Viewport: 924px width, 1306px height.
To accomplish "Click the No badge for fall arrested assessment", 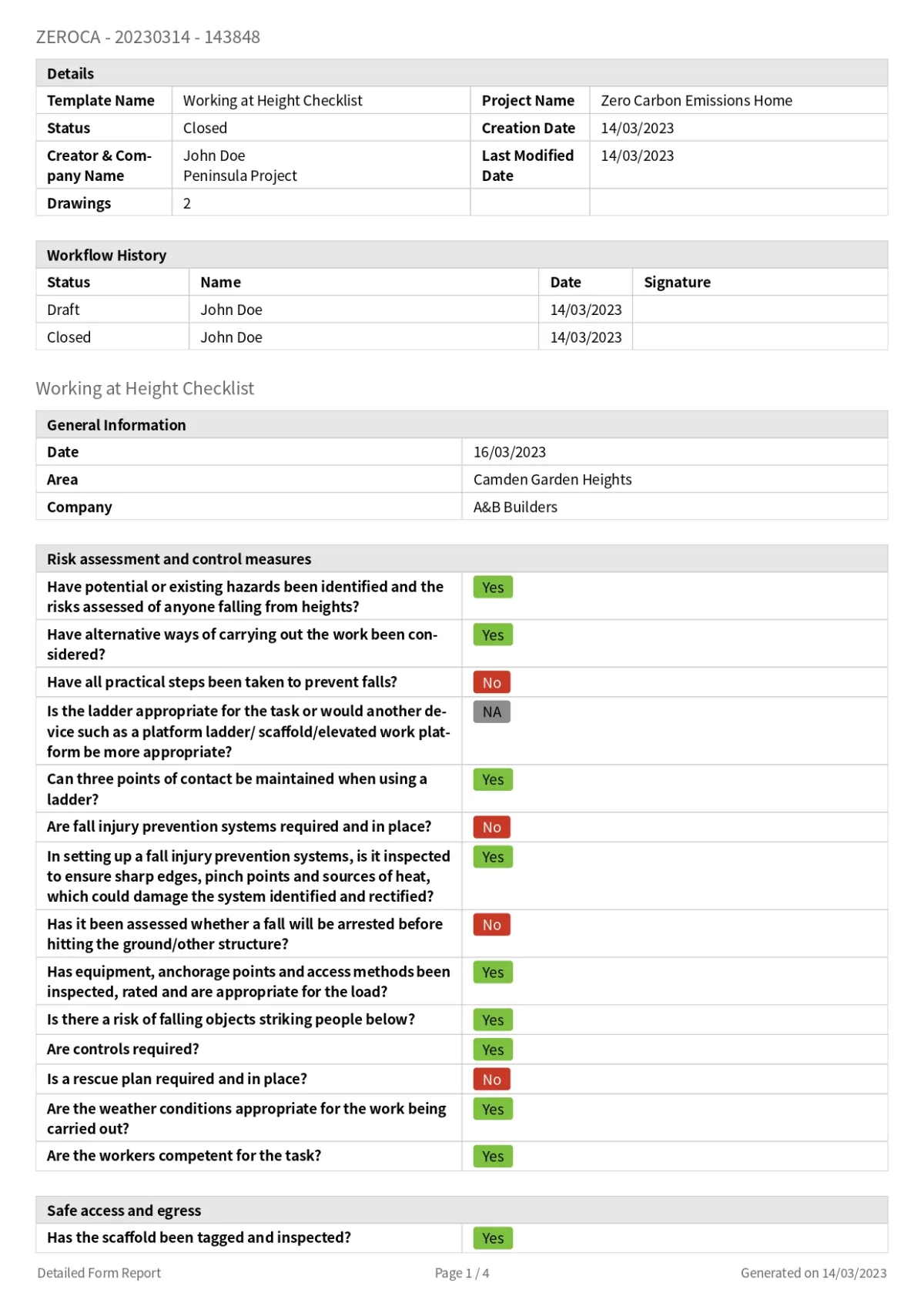I will click(491, 925).
